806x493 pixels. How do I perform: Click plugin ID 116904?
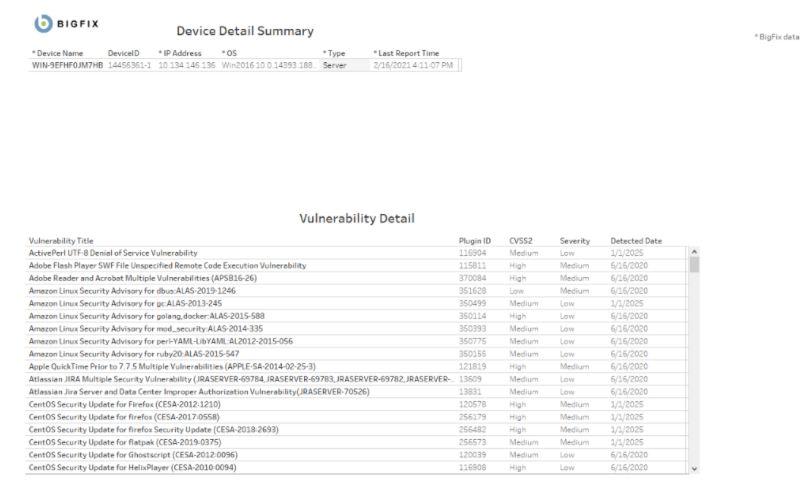point(472,253)
